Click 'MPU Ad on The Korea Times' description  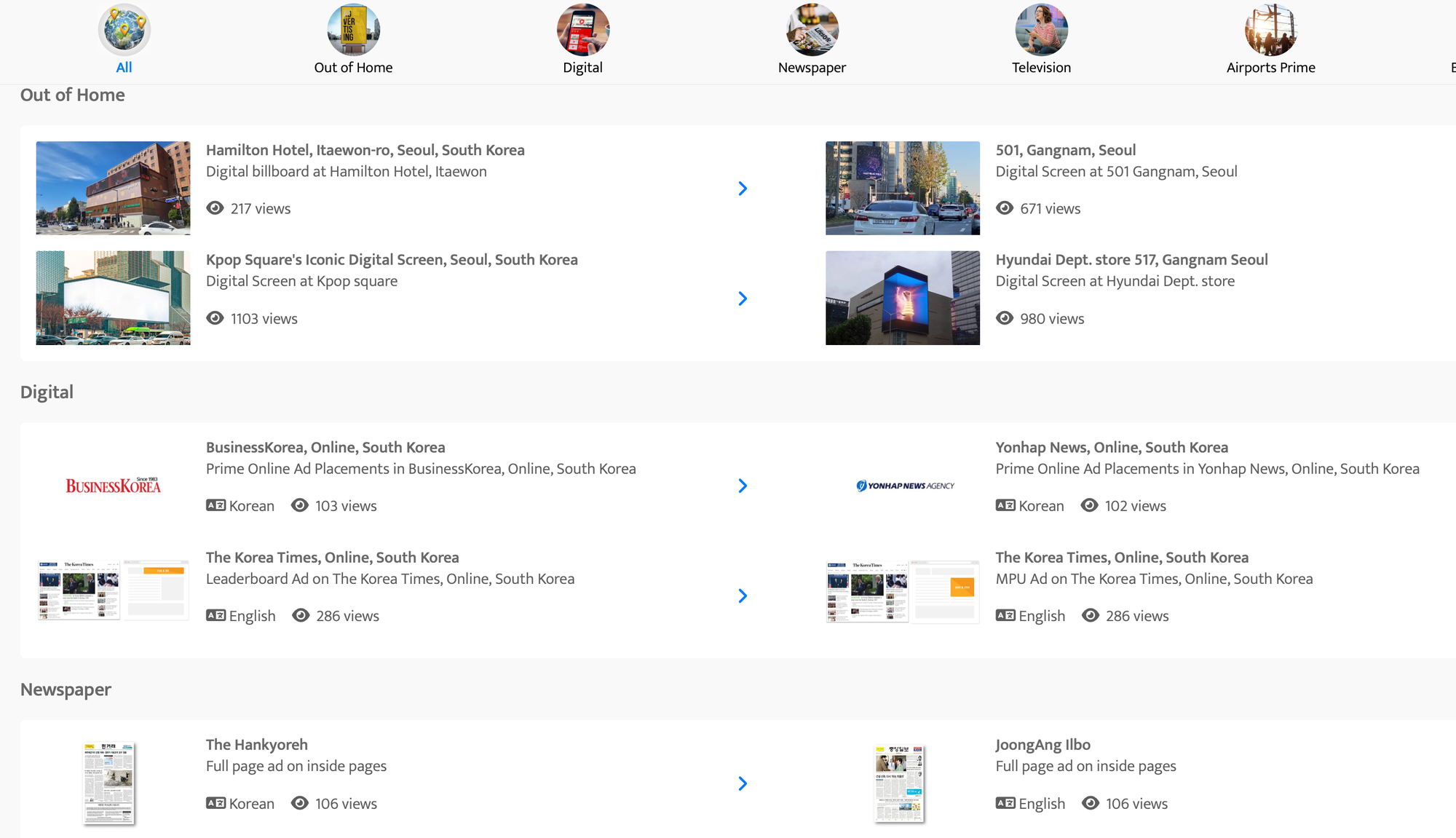click(1155, 579)
